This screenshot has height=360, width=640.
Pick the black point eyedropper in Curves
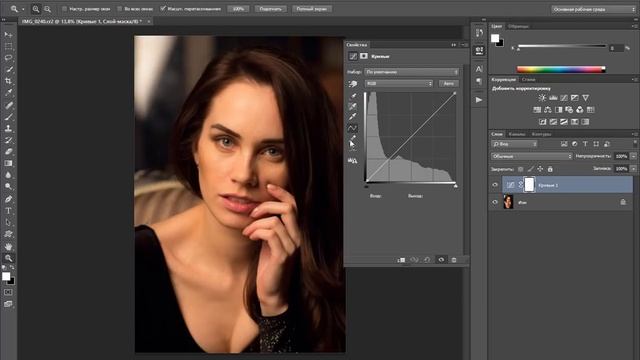[x=353, y=96]
